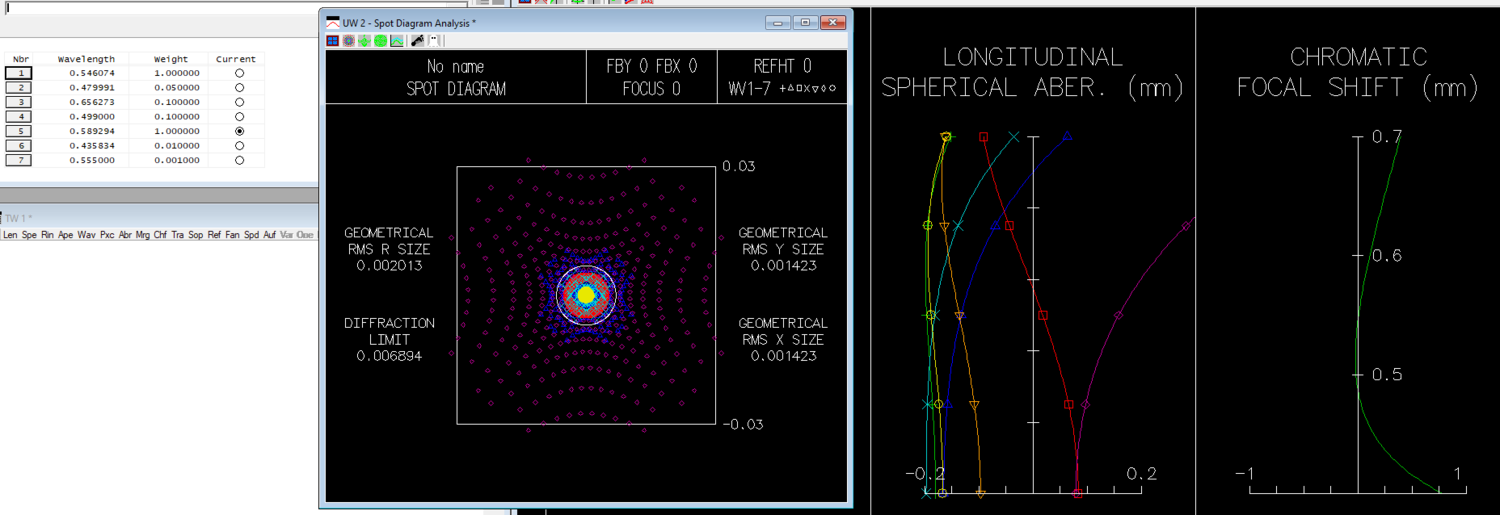Select wavelength 7 (0.555000) as current
The height and width of the screenshot is (515, 1500).
coord(239,160)
